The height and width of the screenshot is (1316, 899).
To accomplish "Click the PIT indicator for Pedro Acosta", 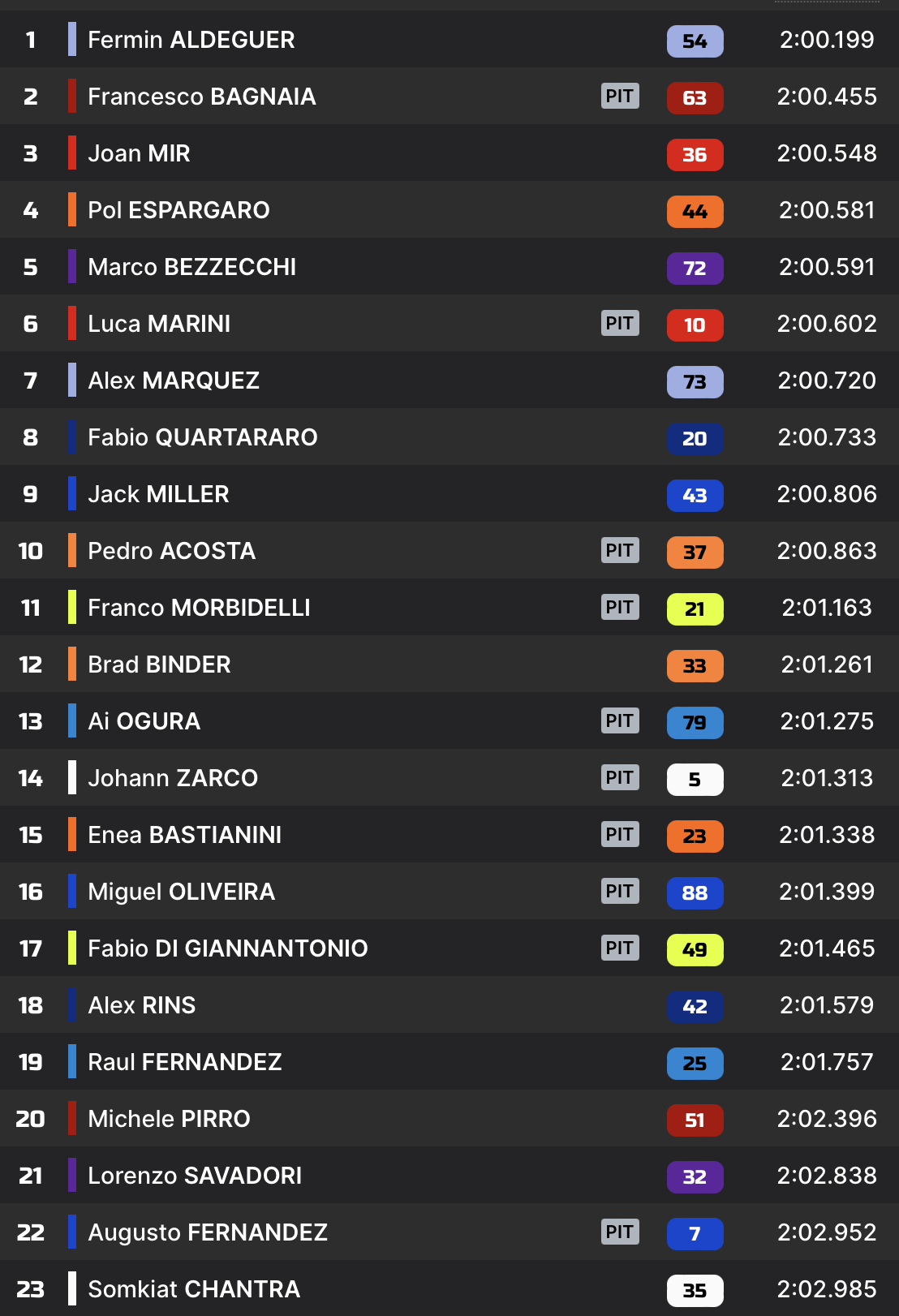I will pyautogui.click(x=620, y=551).
